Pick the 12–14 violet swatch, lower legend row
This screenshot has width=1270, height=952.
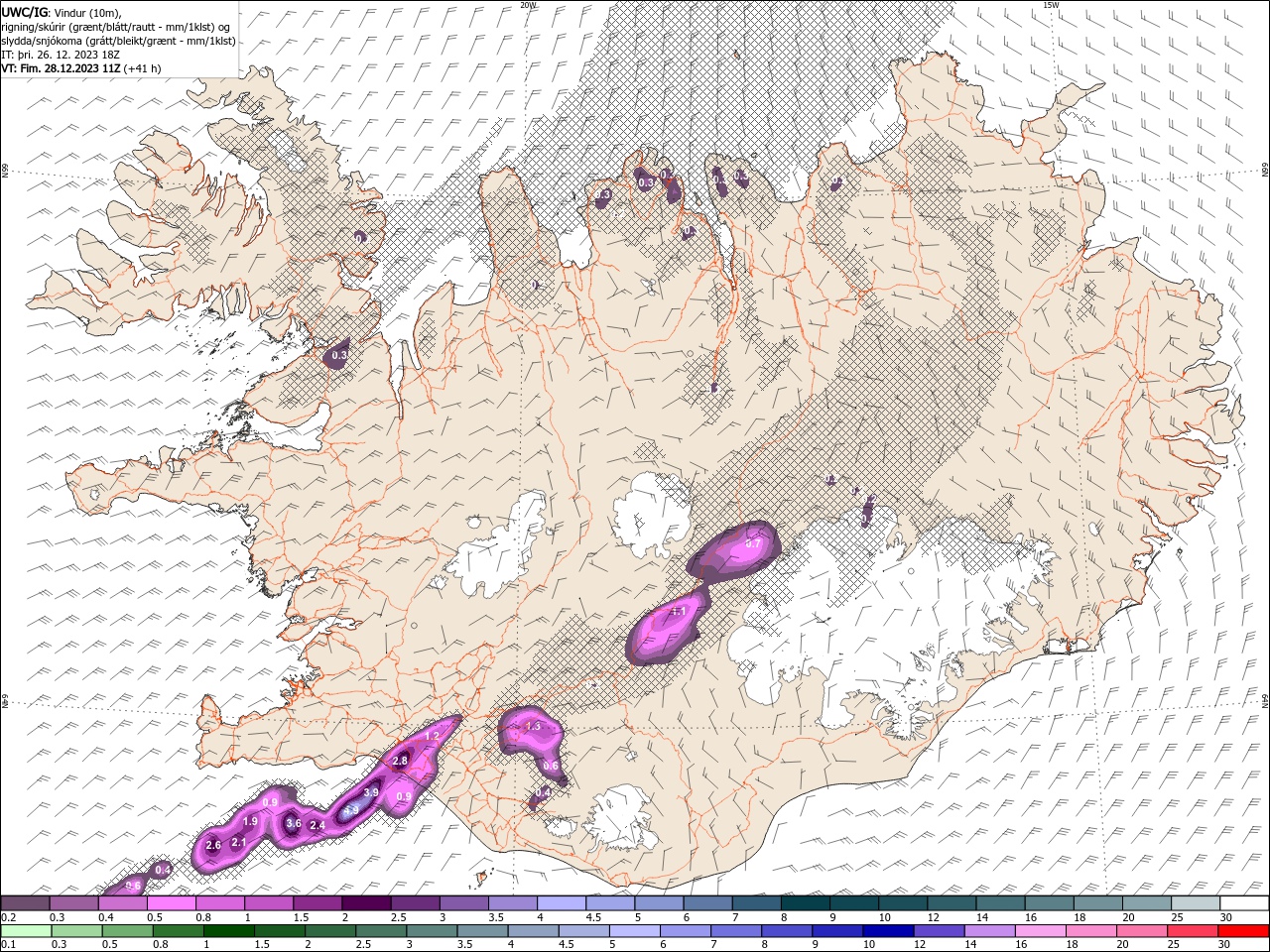click(939, 931)
